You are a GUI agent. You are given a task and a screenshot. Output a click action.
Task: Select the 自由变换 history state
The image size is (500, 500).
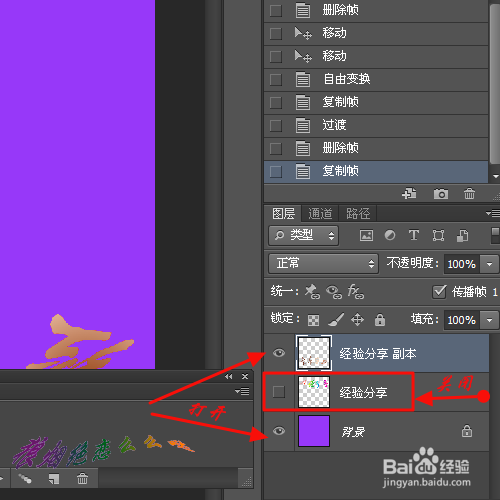[376, 80]
